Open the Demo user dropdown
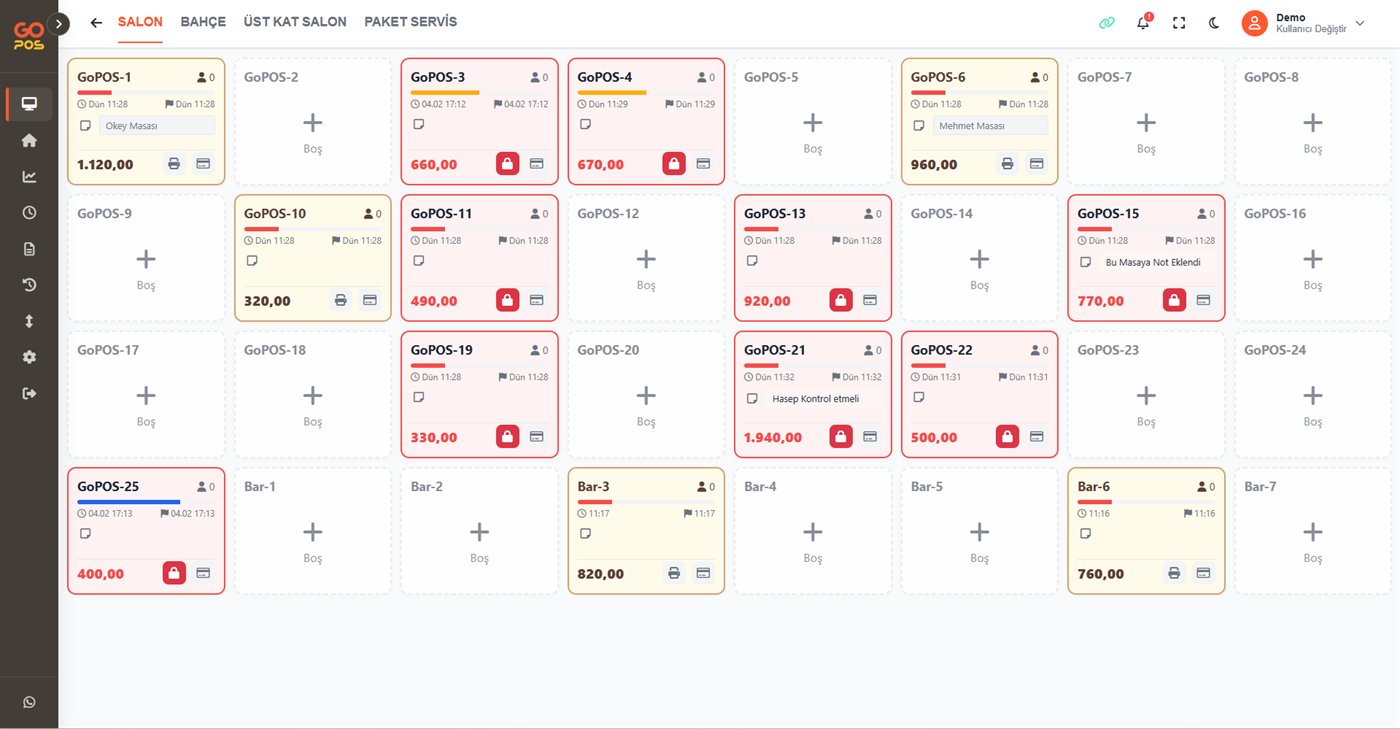The height and width of the screenshot is (729, 1400). click(1303, 23)
